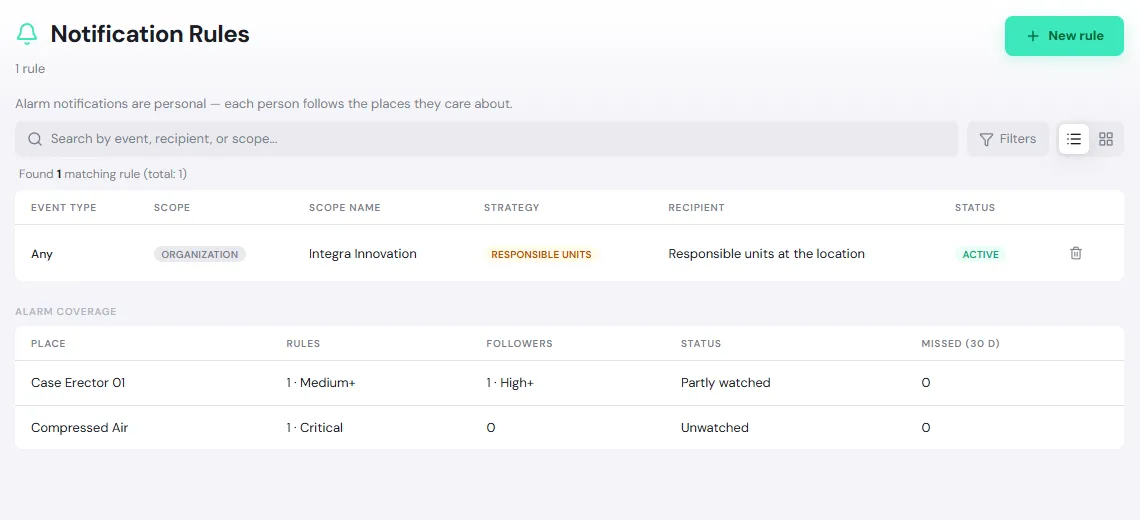Click the 'Found 1 matching rule' text

[x=103, y=175]
